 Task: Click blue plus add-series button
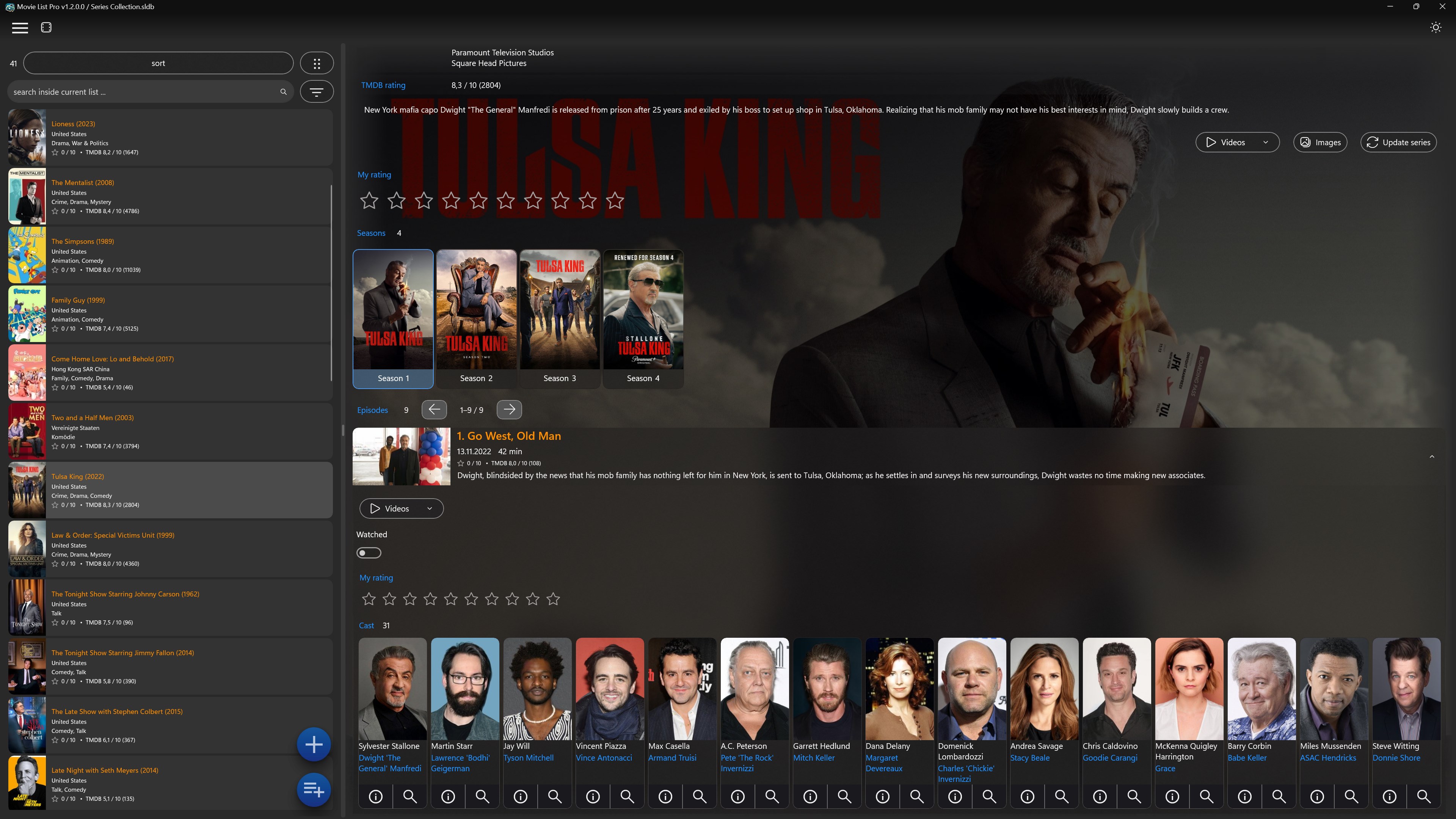tap(314, 744)
